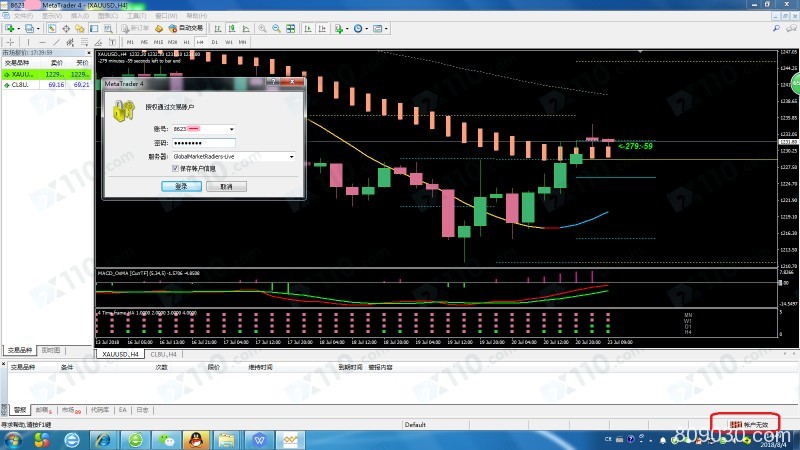
Task: Open QQ penguin icon in taskbar
Action: click(x=196, y=440)
